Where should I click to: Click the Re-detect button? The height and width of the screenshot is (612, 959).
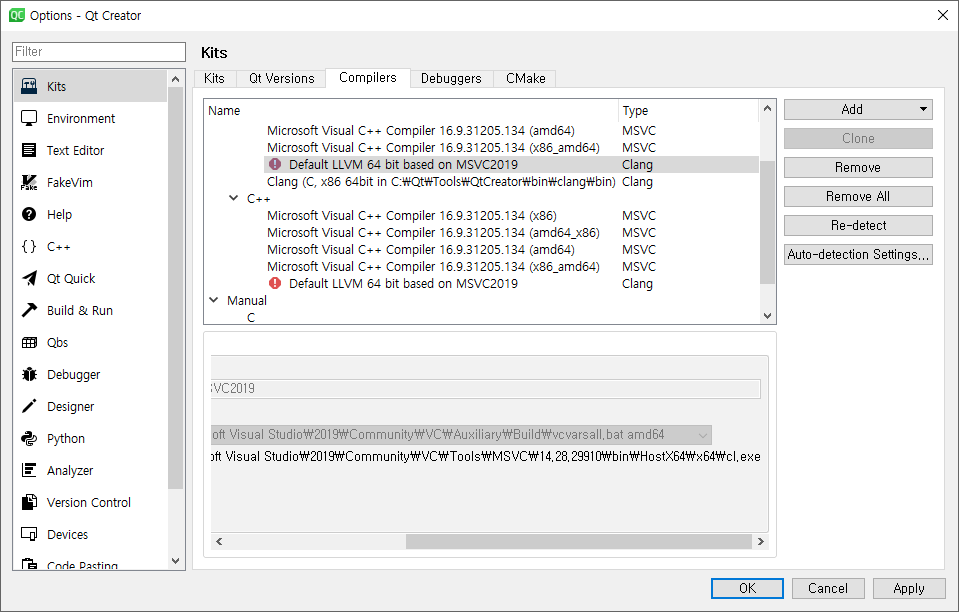click(x=858, y=225)
